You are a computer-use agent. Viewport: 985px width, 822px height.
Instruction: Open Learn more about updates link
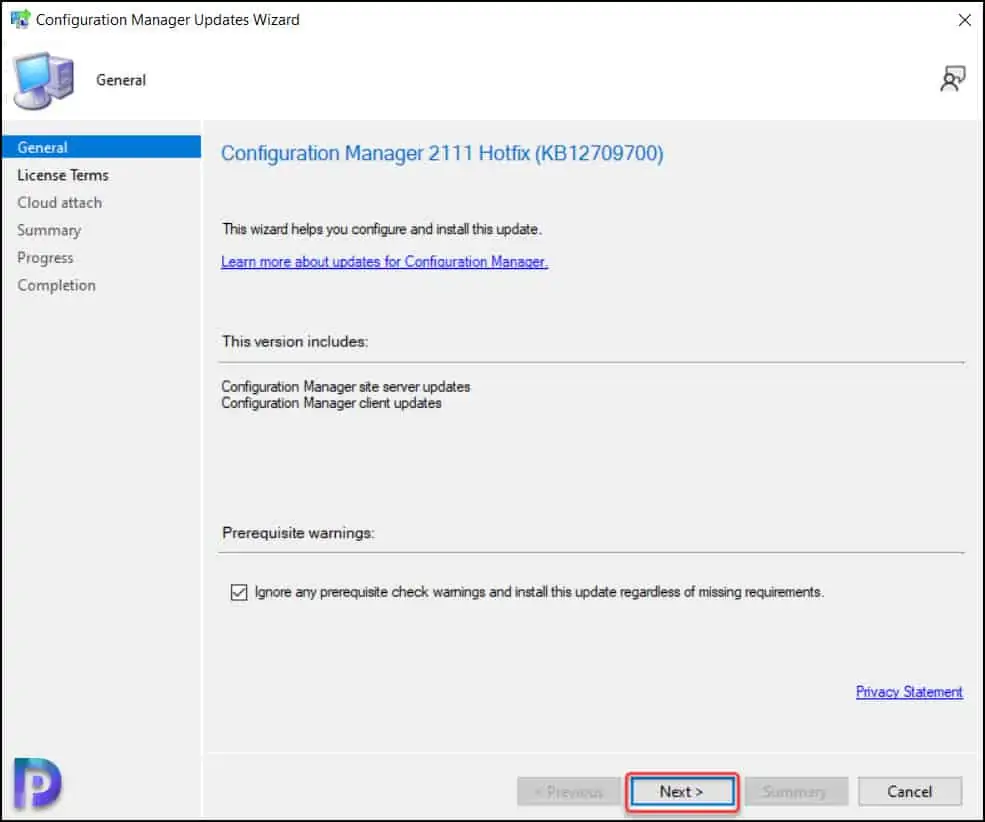click(x=384, y=262)
